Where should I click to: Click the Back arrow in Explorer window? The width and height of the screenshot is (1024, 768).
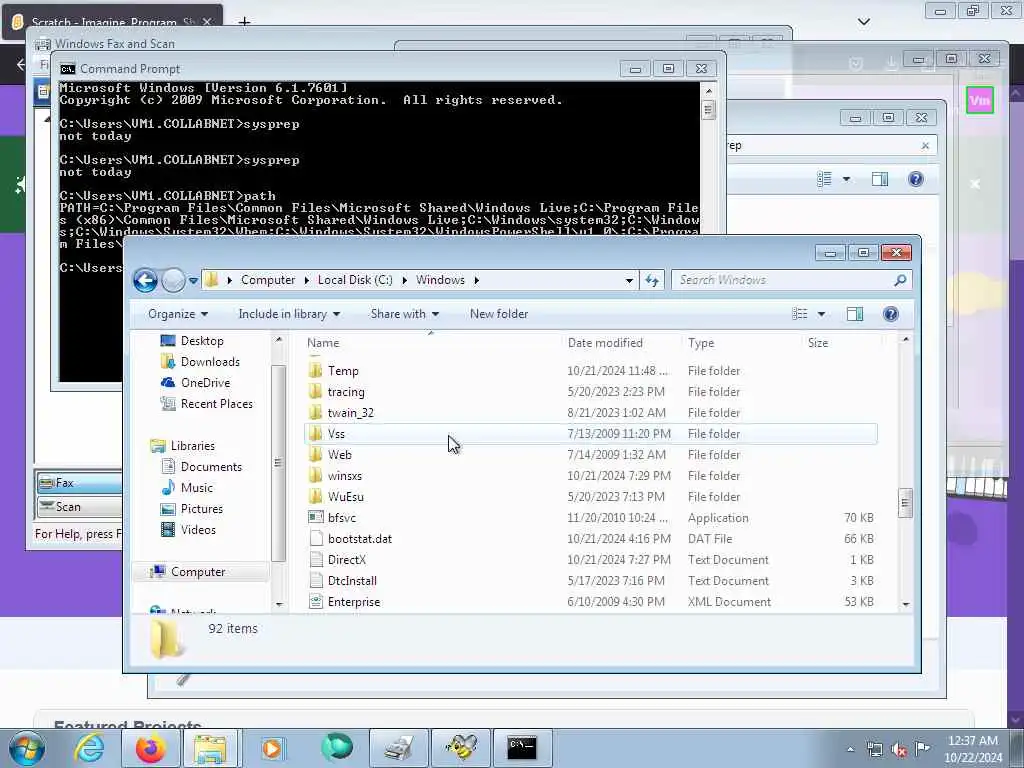[146, 281]
